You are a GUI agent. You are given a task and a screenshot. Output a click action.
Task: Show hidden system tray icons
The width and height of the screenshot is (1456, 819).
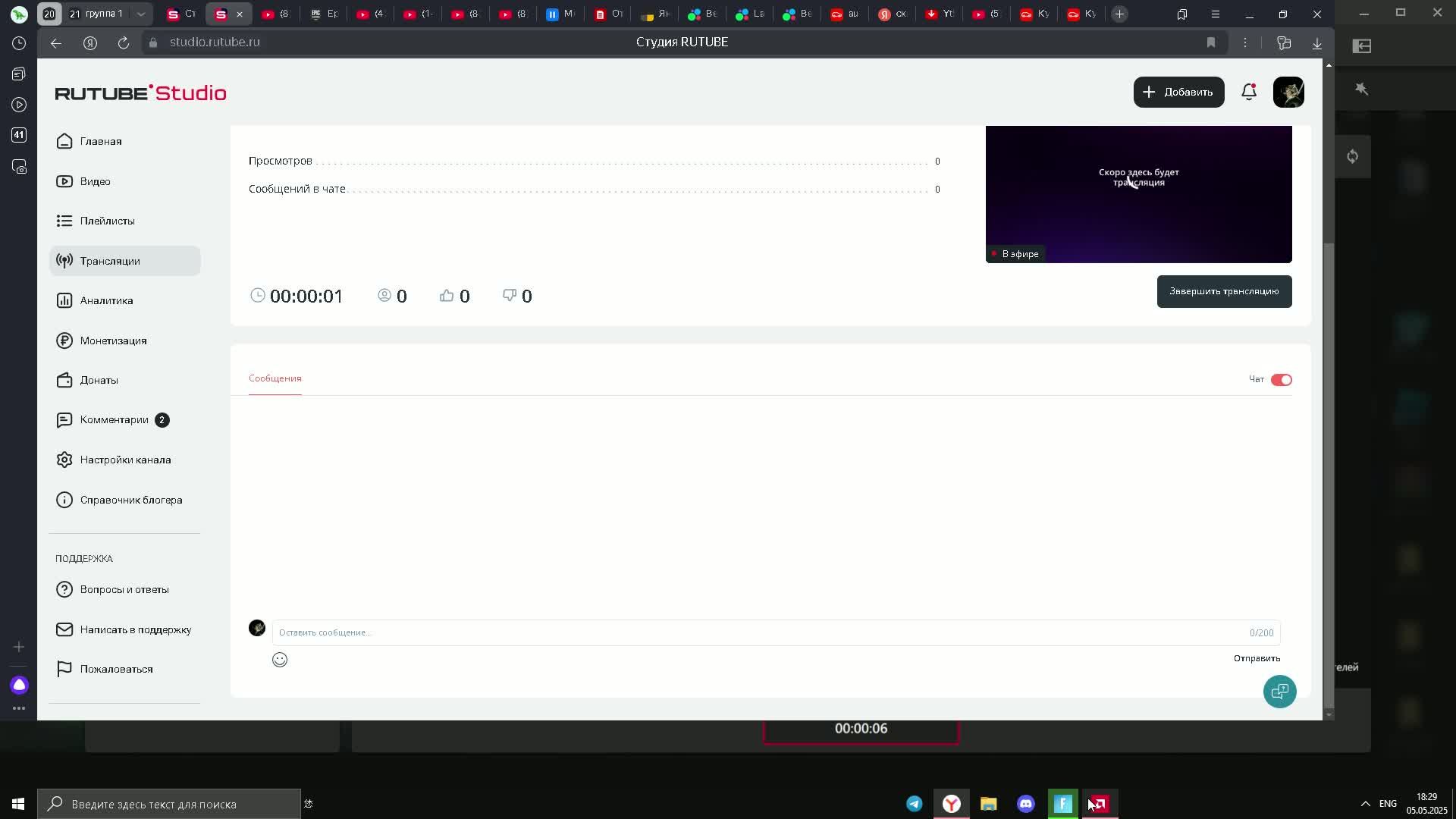click(1365, 804)
